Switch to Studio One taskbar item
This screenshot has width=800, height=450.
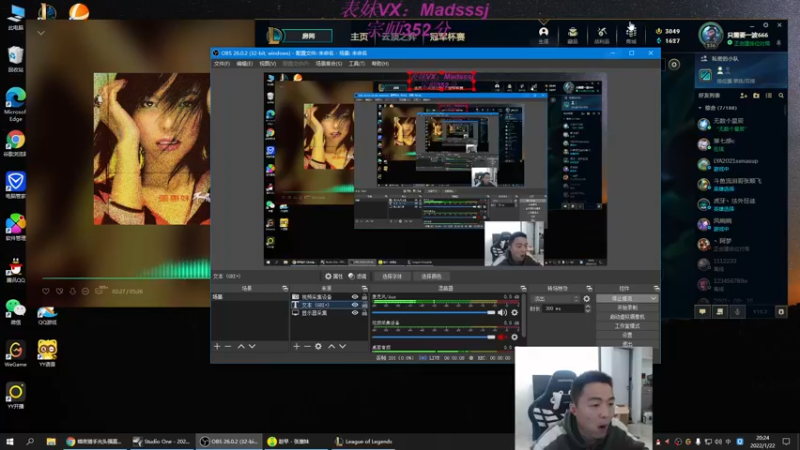[x=162, y=441]
